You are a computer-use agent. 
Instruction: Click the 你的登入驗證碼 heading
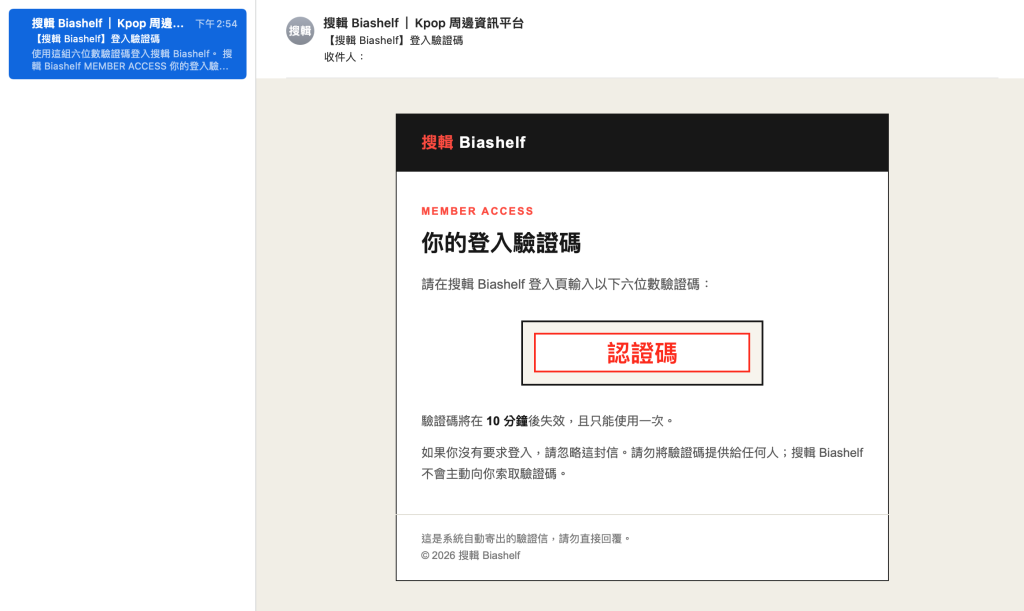point(501,243)
